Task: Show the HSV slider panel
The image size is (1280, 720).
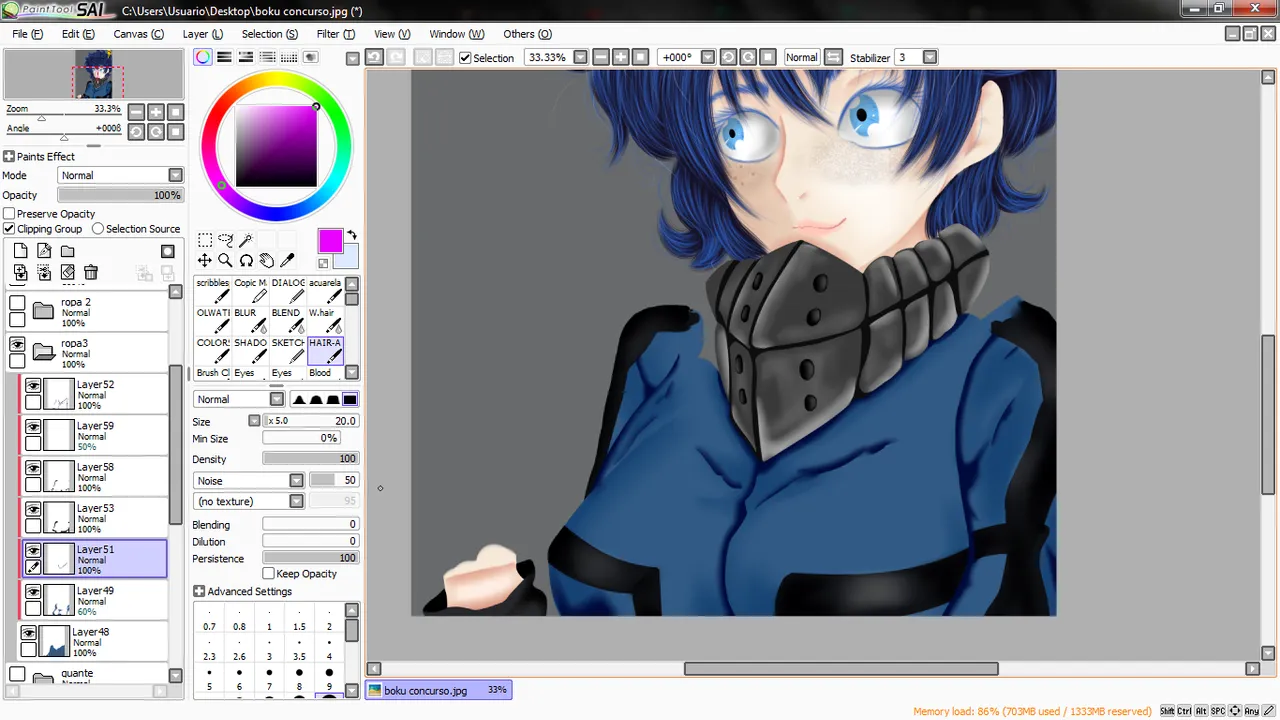Action: pyautogui.click(x=245, y=57)
